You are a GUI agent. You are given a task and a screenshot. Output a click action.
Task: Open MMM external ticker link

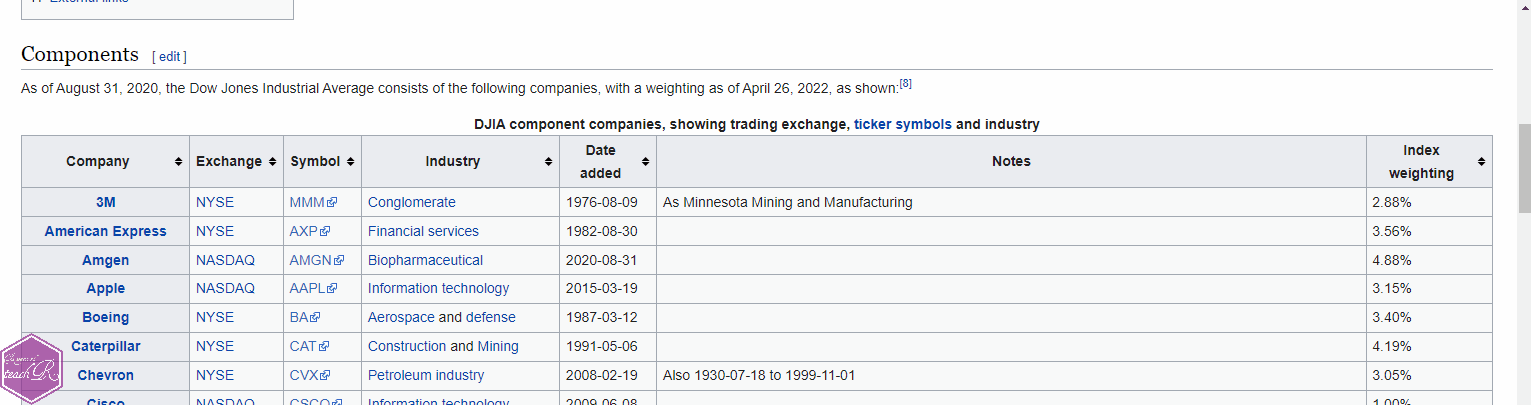tap(313, 202)
